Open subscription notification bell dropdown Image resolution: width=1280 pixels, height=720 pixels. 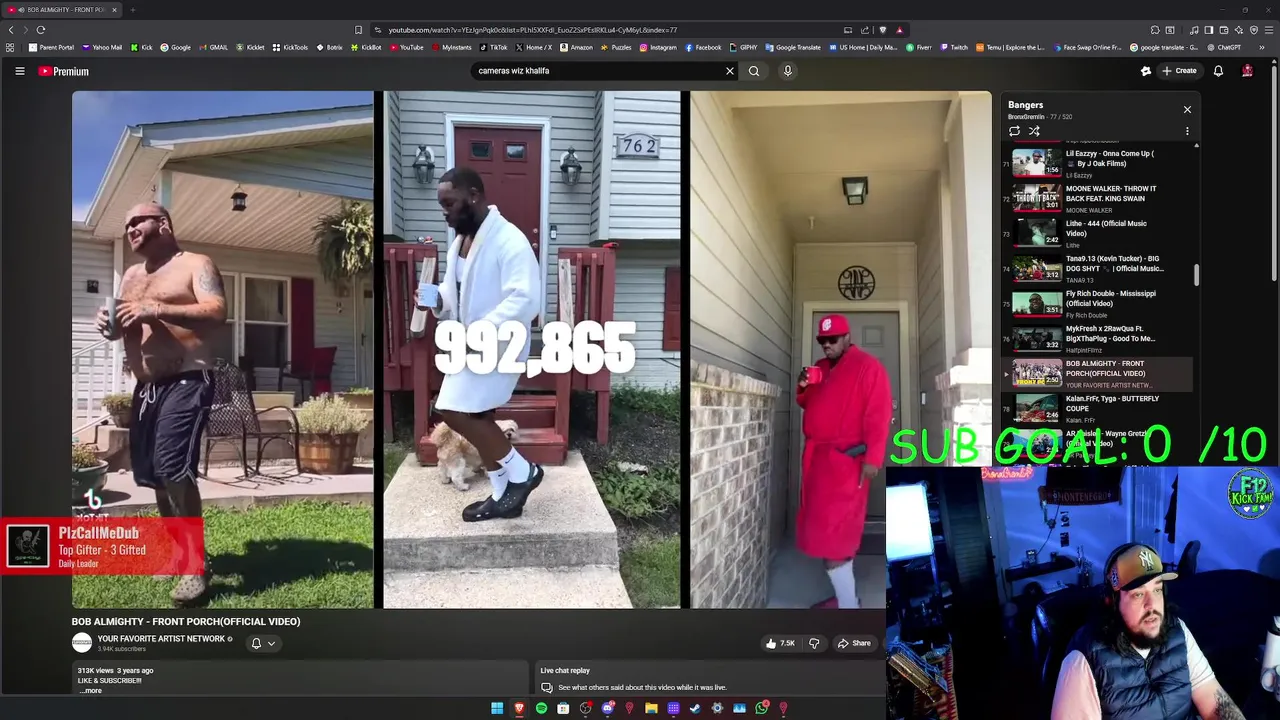[262, 644]
